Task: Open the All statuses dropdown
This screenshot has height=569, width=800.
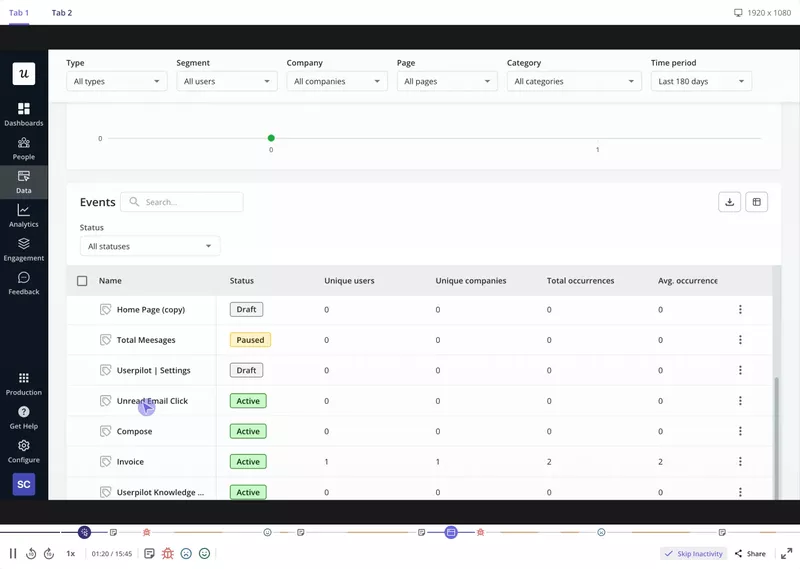Action: 149,246
